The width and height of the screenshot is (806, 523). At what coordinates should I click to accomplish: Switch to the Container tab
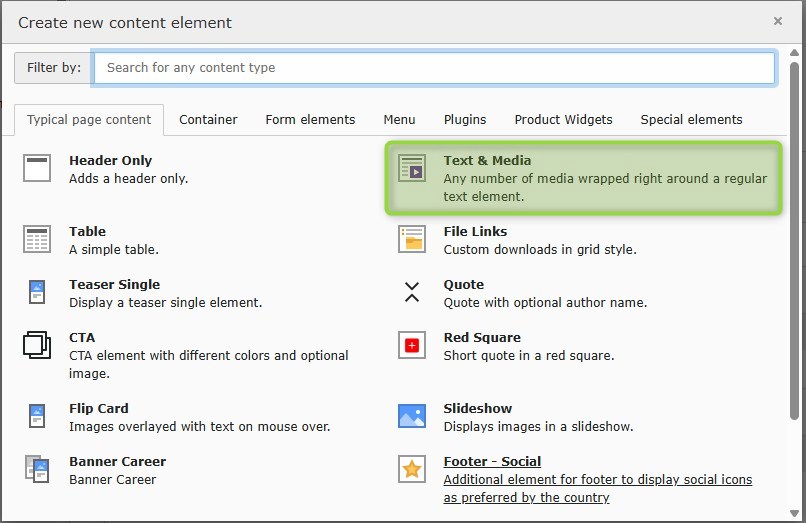click(x=208, y=120)
